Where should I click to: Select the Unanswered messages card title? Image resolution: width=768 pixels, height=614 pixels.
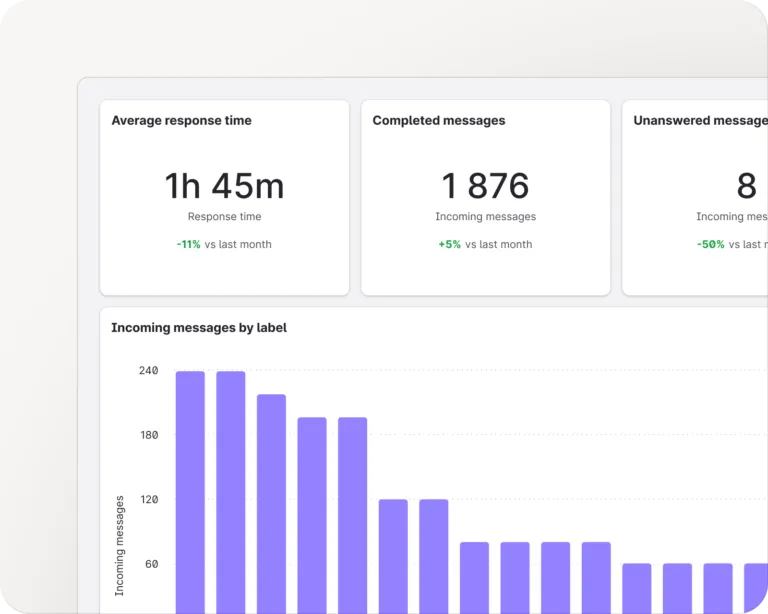click(700, 120)
